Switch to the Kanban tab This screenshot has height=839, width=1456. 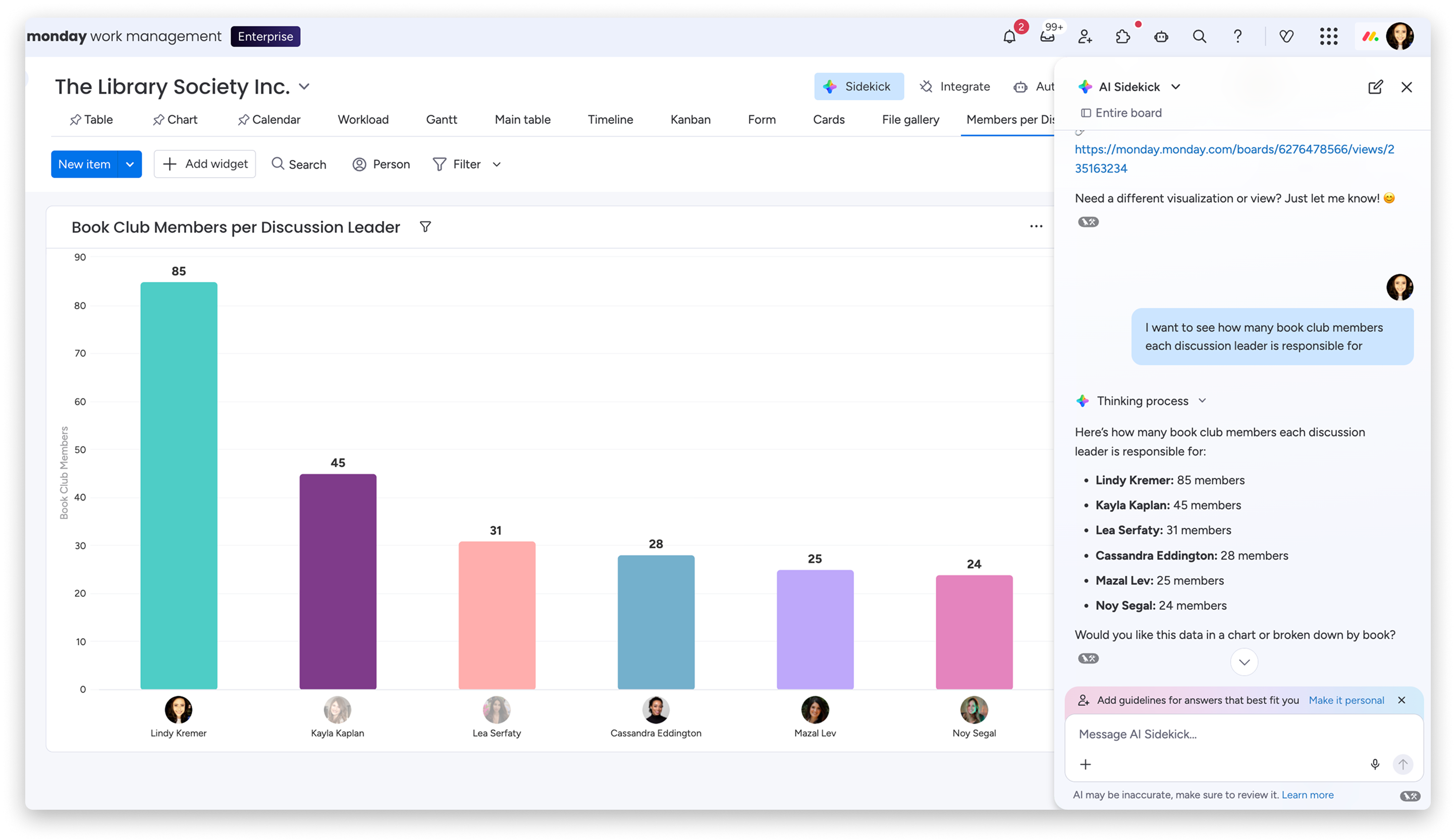point(690,120)
